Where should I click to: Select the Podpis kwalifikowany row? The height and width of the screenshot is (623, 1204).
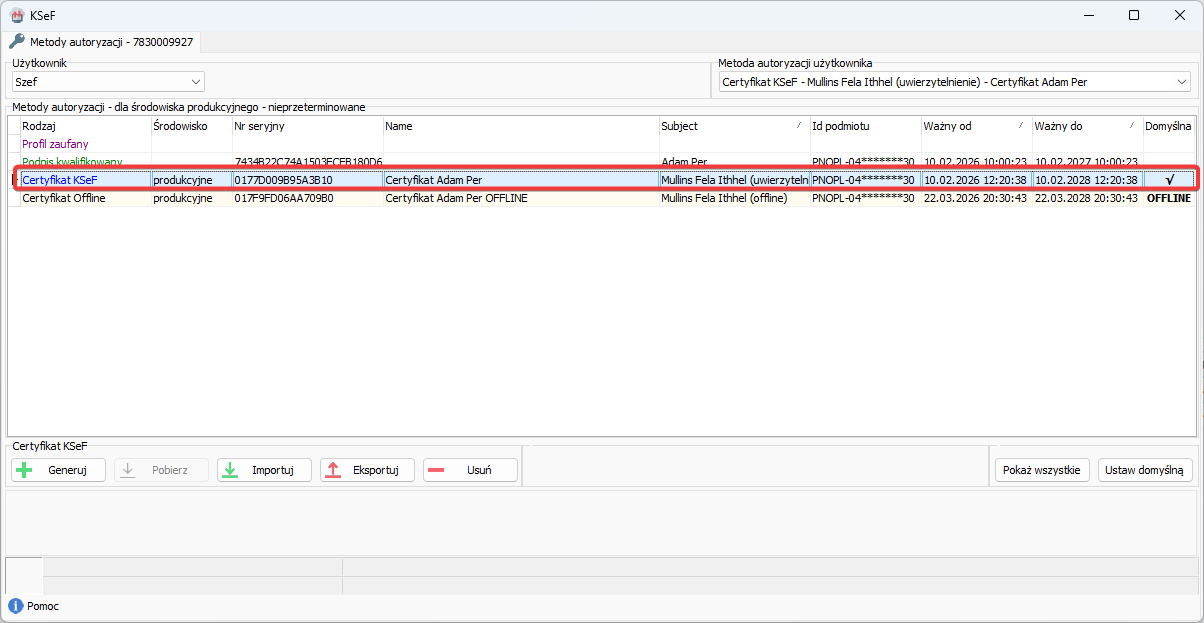click(72, 161)
